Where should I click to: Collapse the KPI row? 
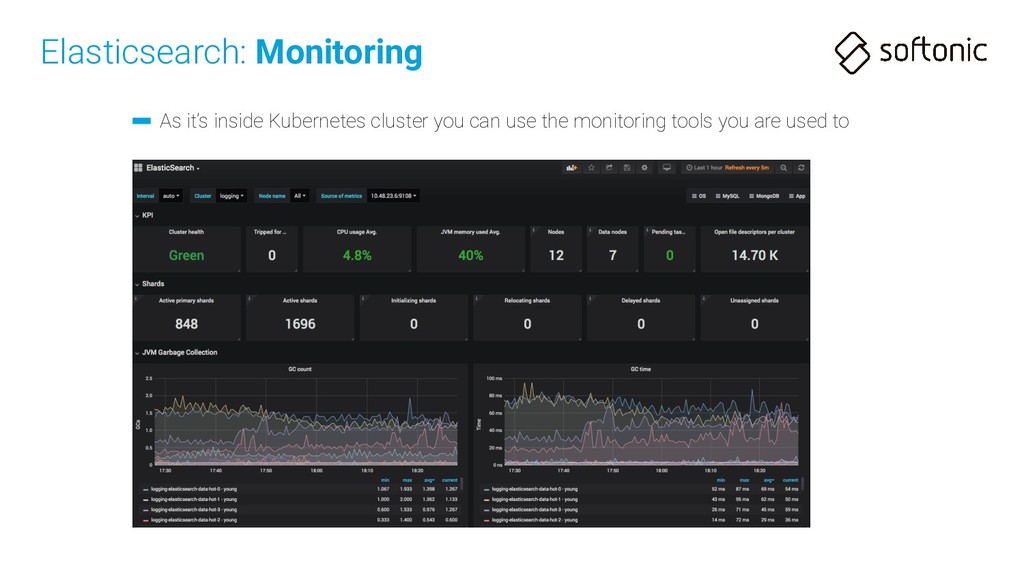coord(144,216)
